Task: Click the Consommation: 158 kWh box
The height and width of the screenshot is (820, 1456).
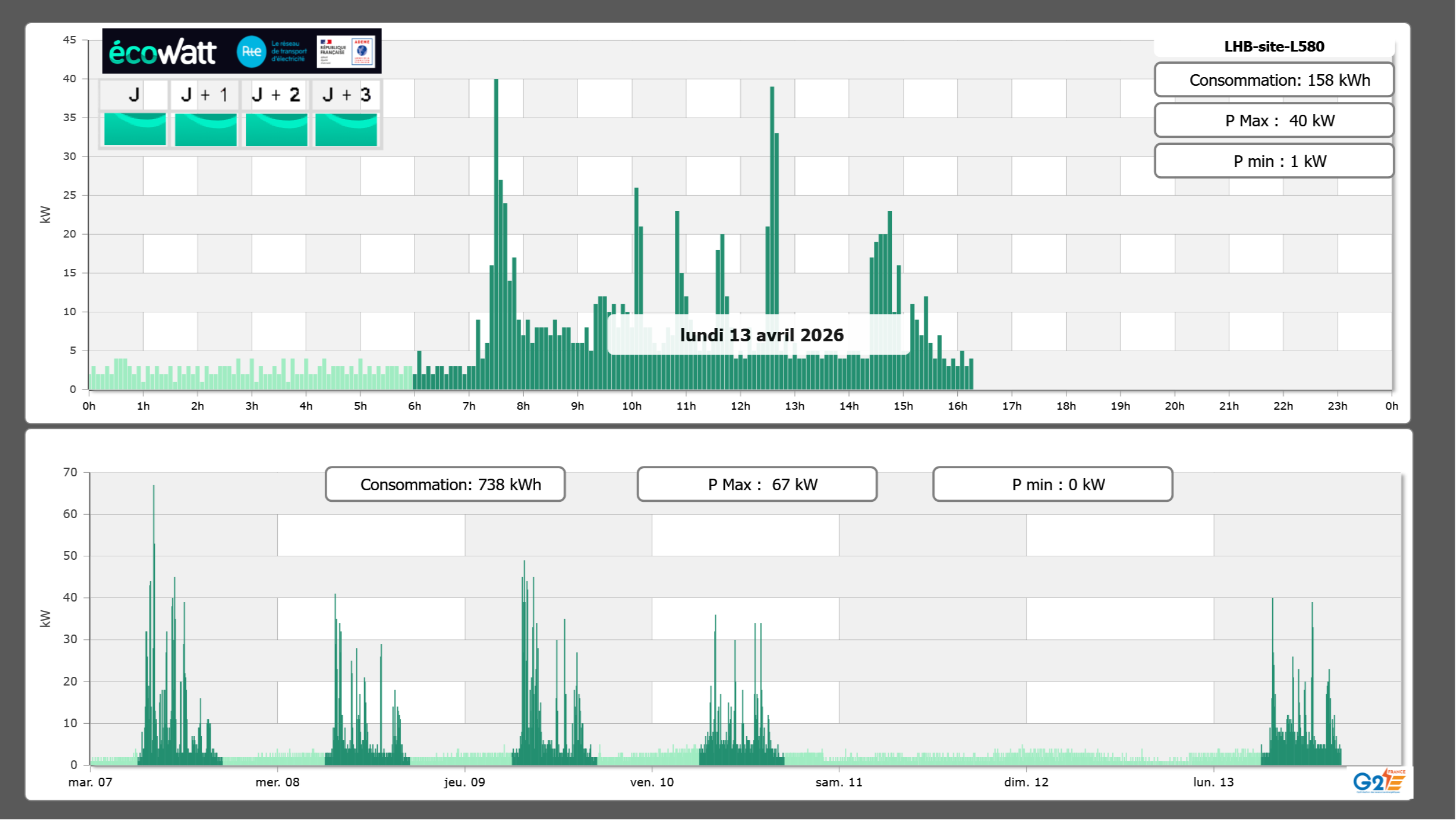Action: pyautogui.click(x=1274, y=80)
